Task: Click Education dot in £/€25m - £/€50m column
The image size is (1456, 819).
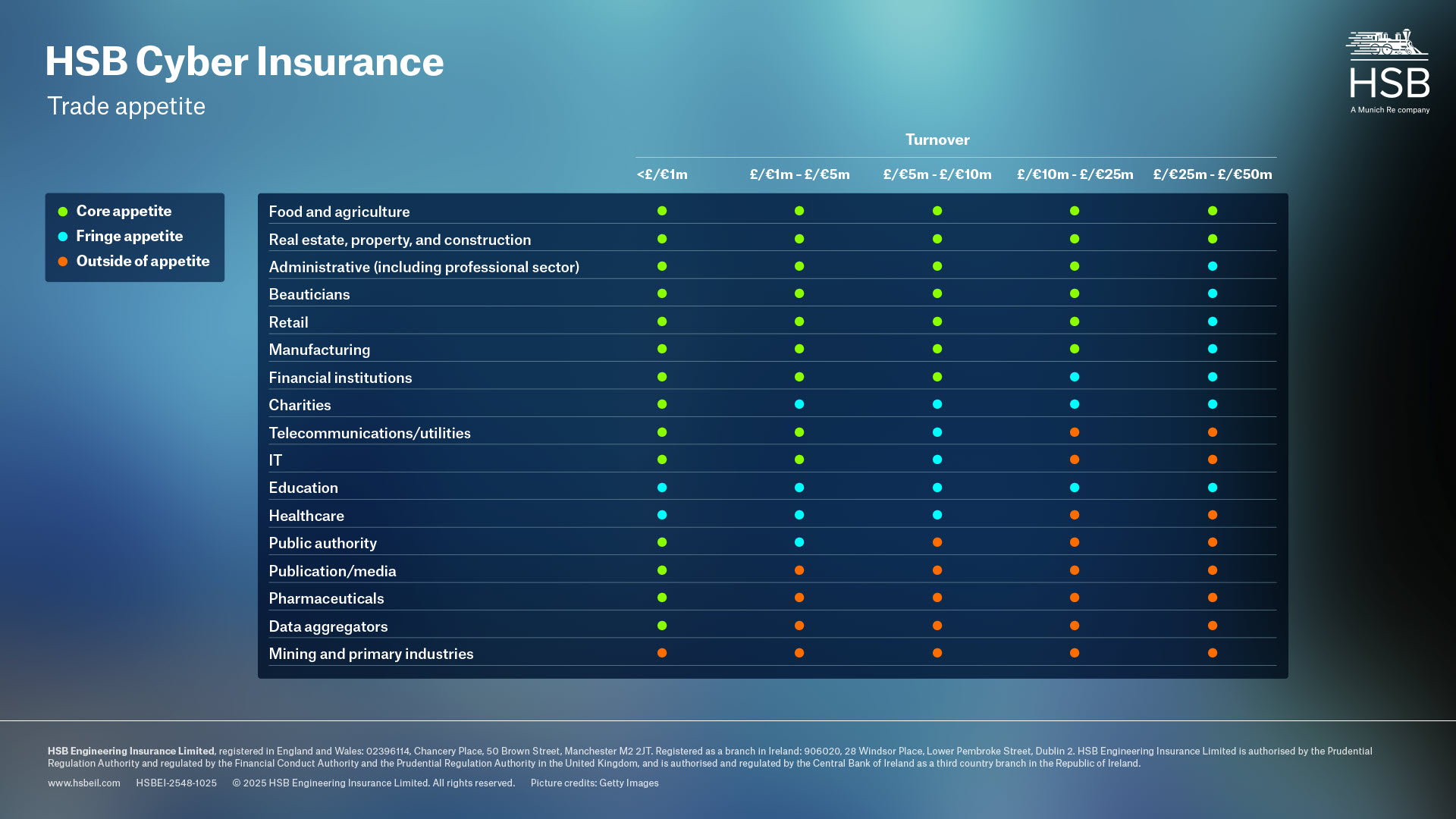Action: 1213,488
